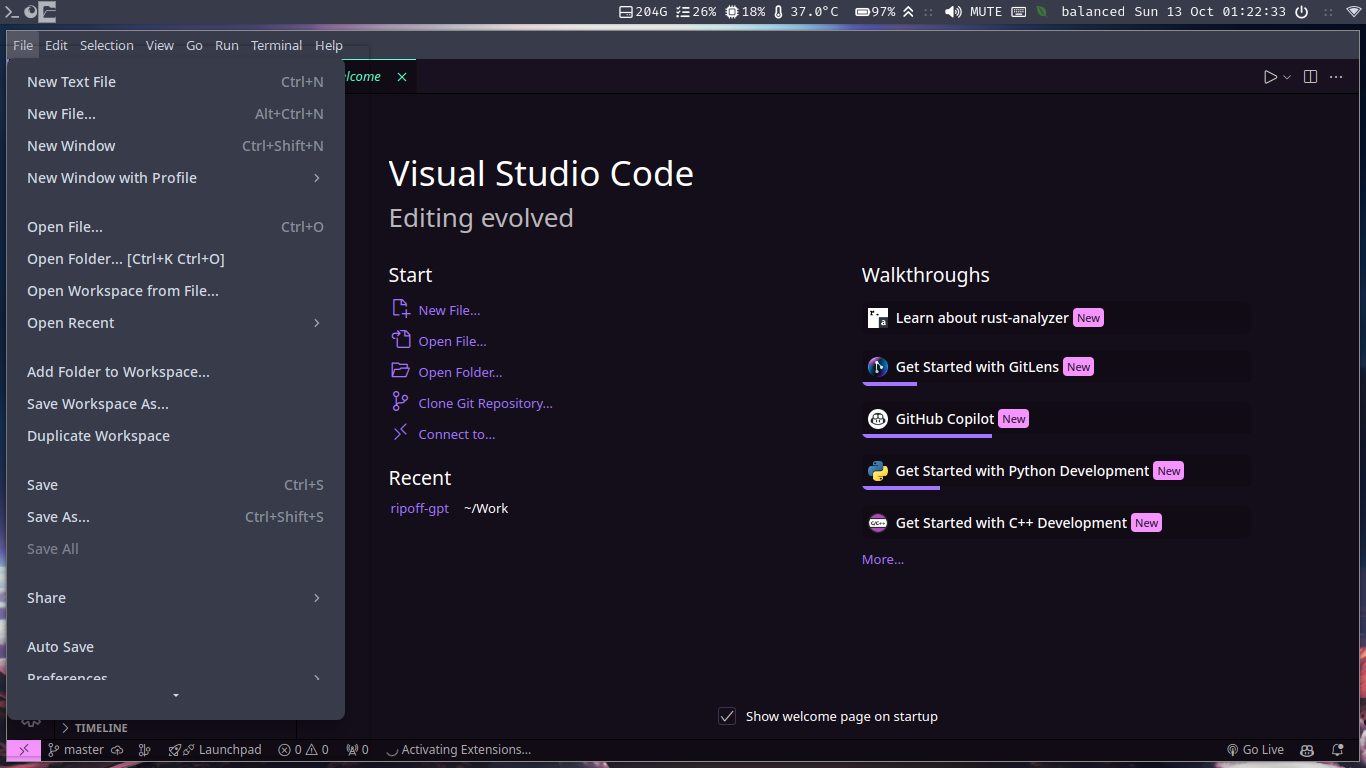
Task: Click the GitHub Copilot walkthrough icon
Action: coord(878,419)
